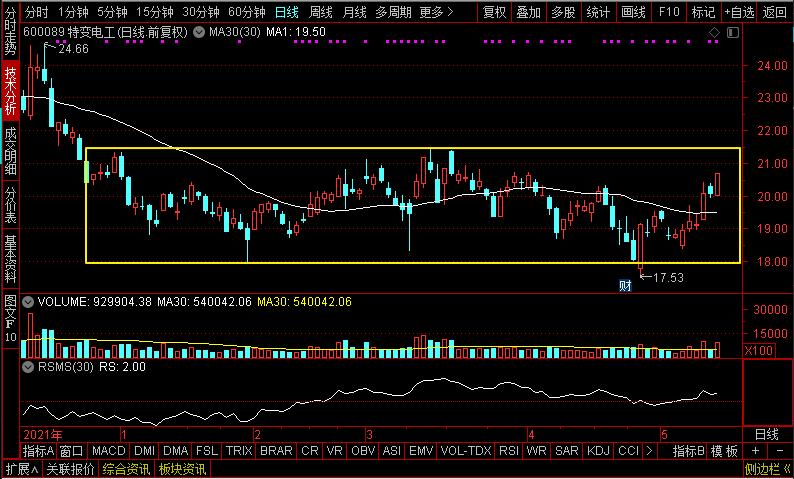Screen dimensions: 794x479
Task: Click the 返回 back button
Action: click(775, 12)
